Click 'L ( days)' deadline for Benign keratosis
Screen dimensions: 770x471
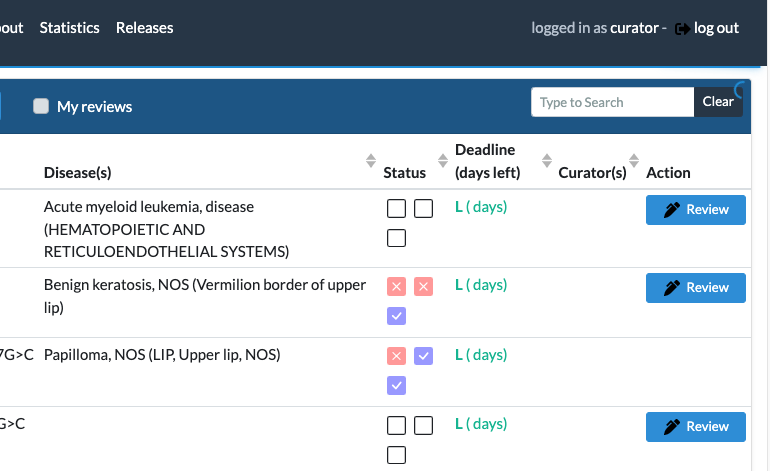[x=481, y=285]
